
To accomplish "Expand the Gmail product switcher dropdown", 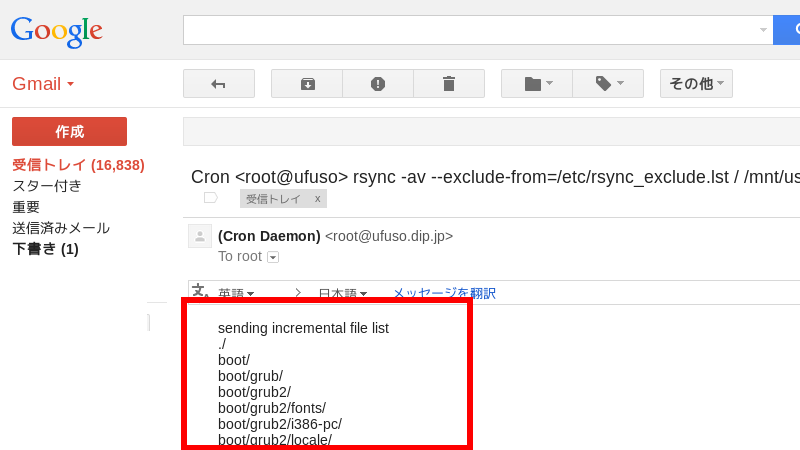I will pos(43,84).
